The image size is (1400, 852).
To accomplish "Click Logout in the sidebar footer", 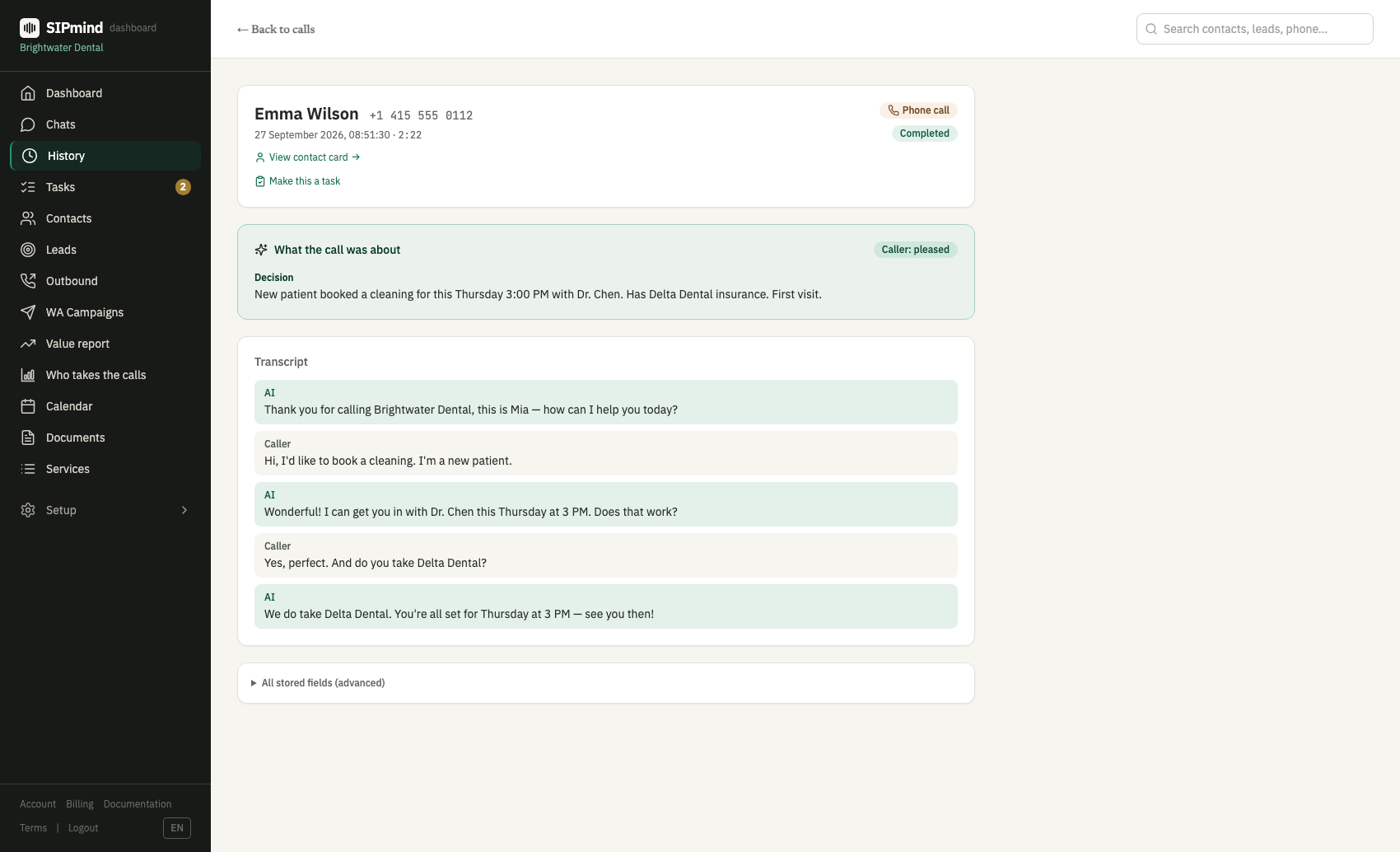I will point(83,828).
